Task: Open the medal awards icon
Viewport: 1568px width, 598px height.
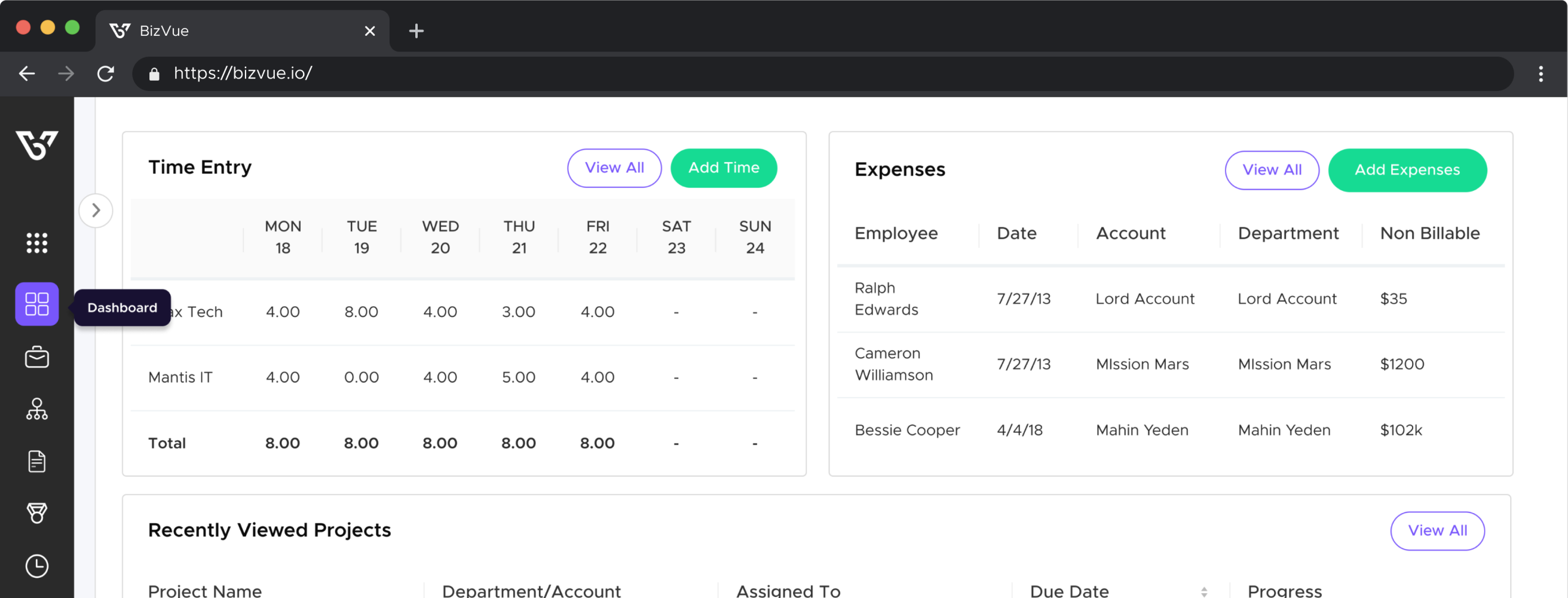Action: click(36, 513)
